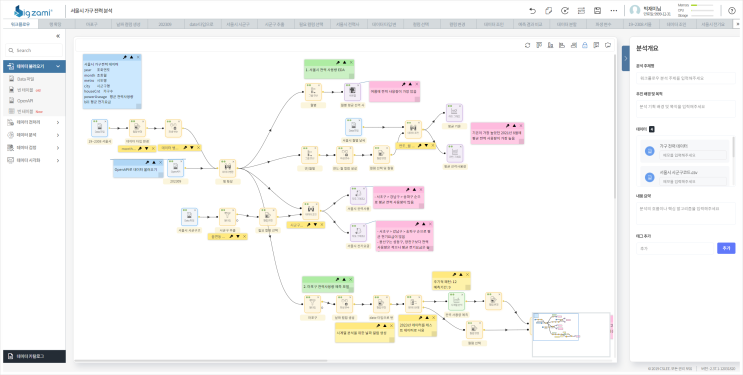Click the Storage usage bar
The height and width of the screenshot is (375, 743).
702,15
